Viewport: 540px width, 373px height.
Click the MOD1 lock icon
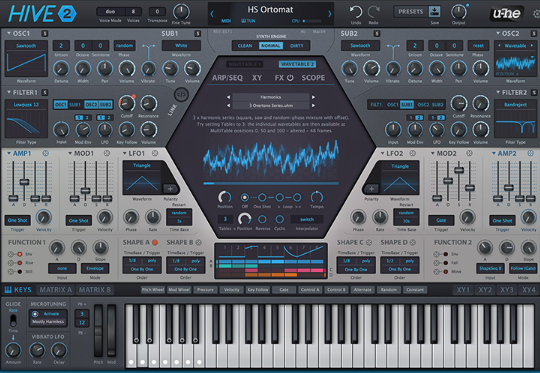tap(107, 153)
